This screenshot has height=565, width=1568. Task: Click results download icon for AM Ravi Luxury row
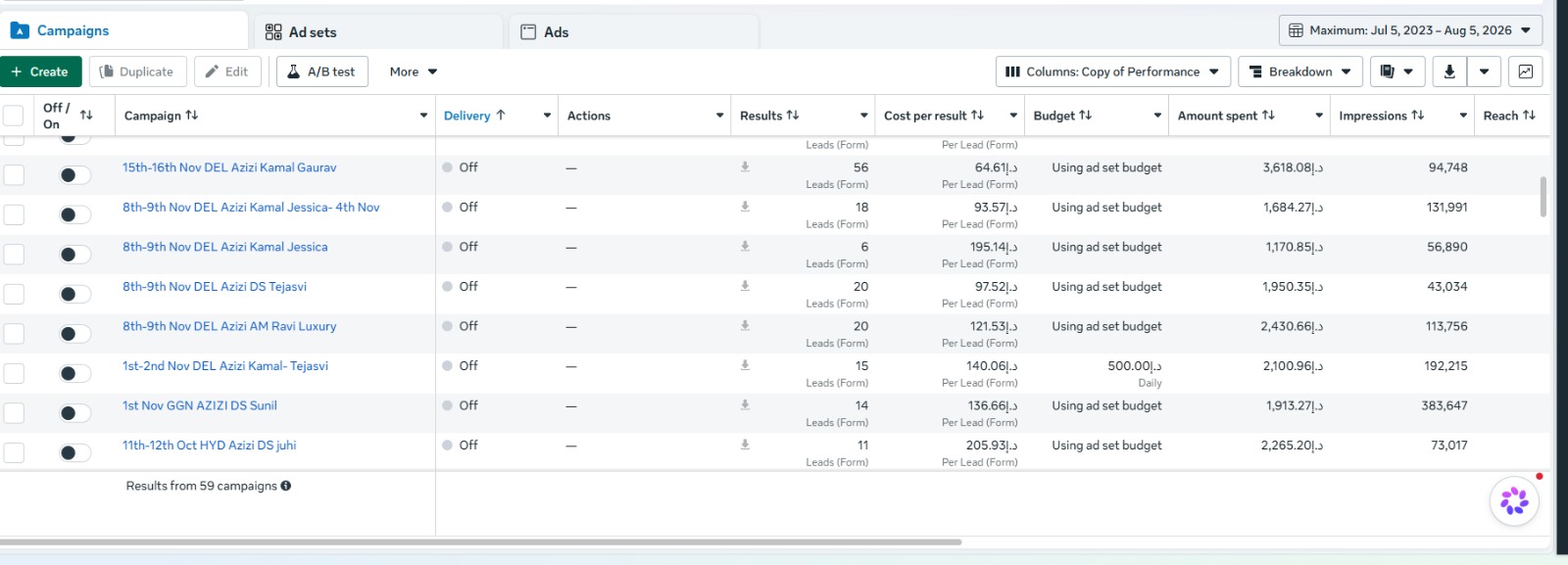tap(745, 325)
